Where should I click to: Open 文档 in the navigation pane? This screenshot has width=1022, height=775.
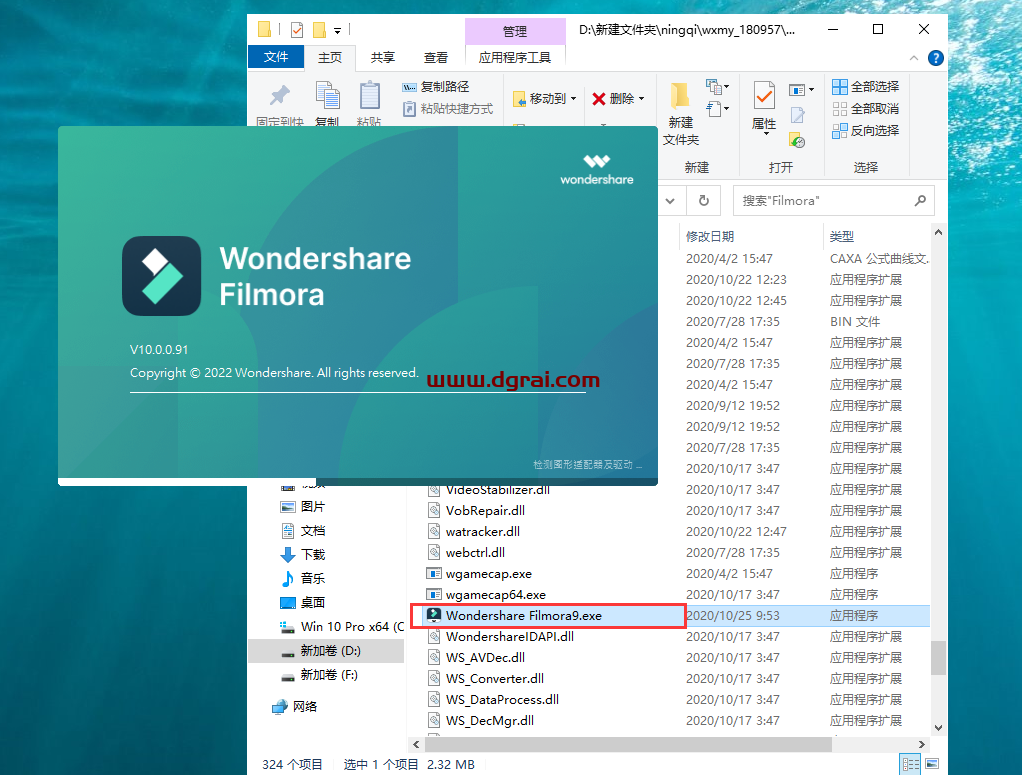click(x=303, y=531)
